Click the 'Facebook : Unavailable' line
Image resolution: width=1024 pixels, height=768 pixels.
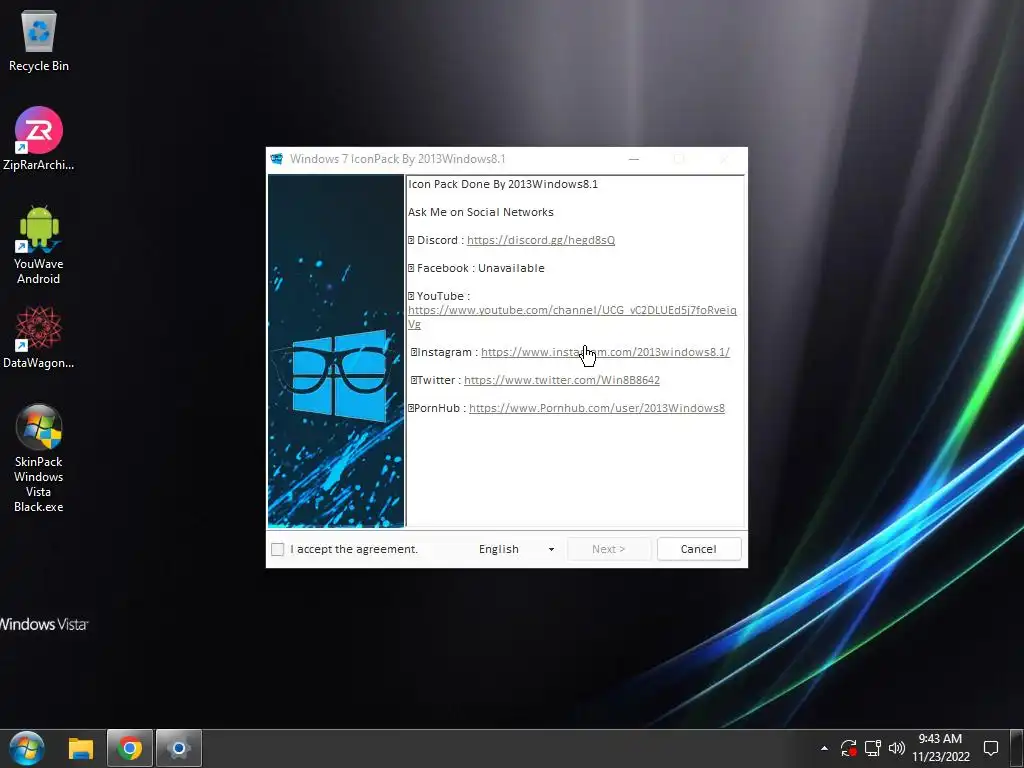(476, 268)
